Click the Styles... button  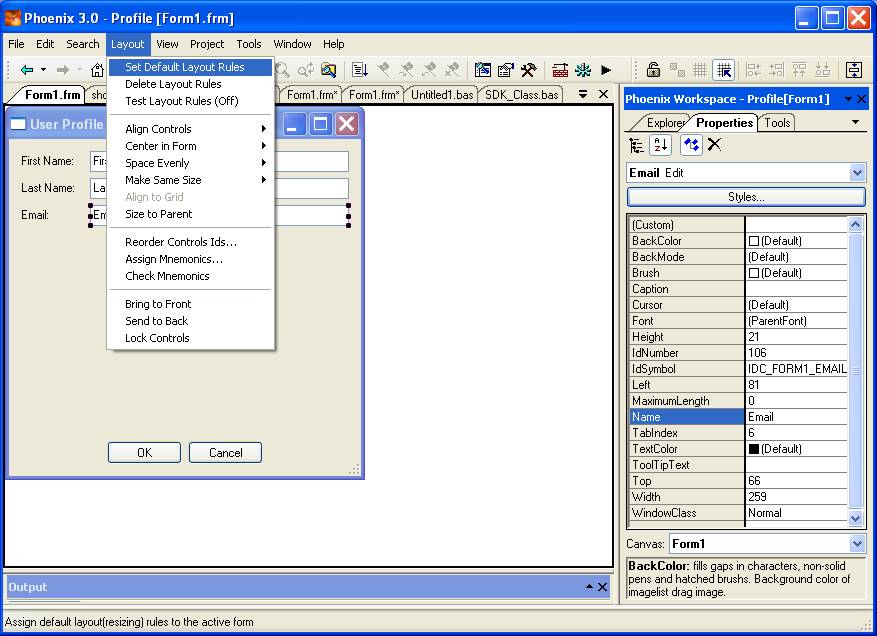pos(746,197)
